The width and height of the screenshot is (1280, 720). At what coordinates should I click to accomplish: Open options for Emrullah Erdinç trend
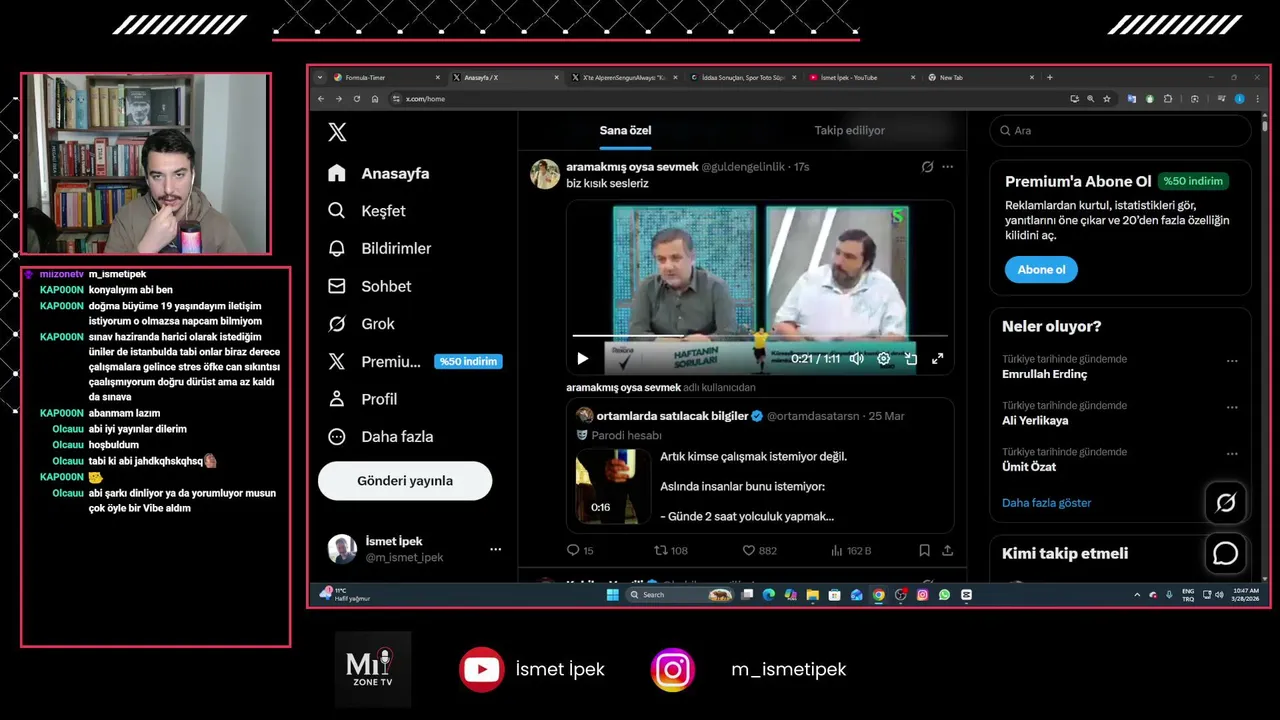click(1232, 361)
